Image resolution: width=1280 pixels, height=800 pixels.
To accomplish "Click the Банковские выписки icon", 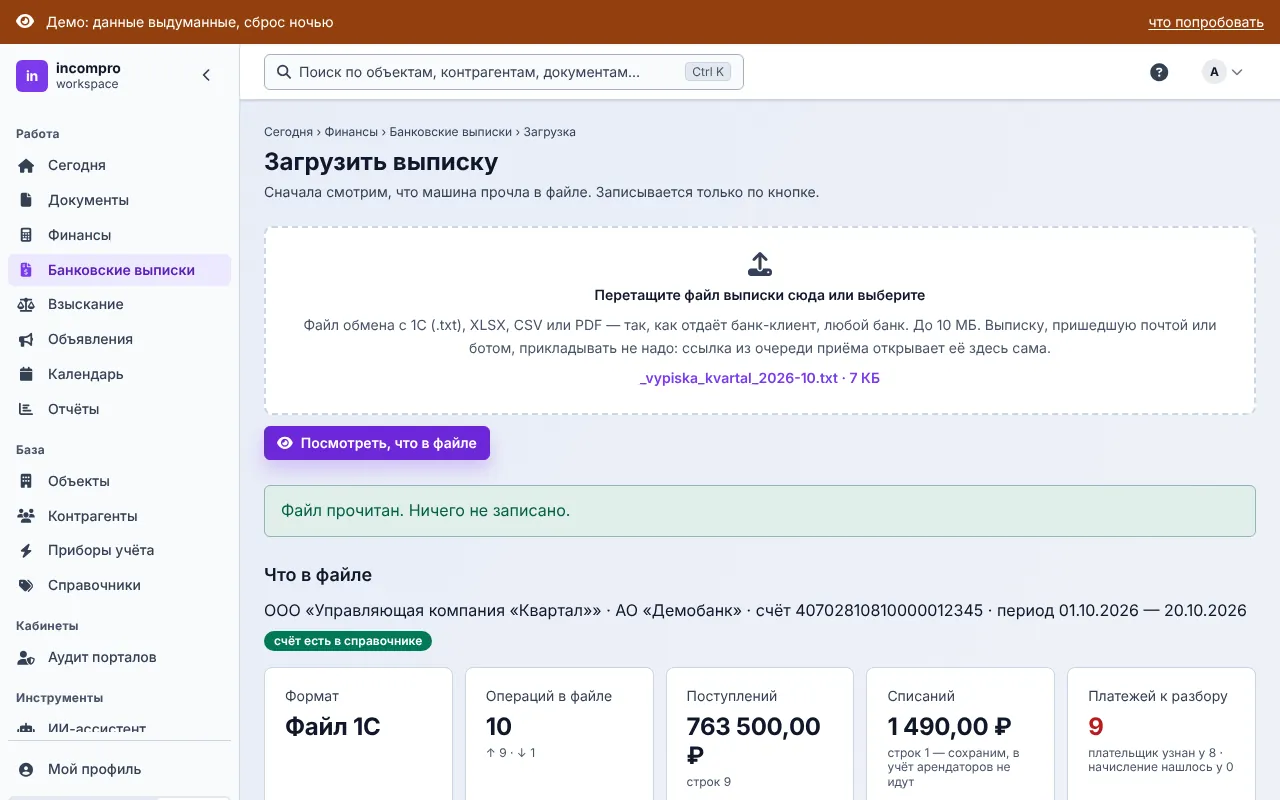I will click(27, 270).
